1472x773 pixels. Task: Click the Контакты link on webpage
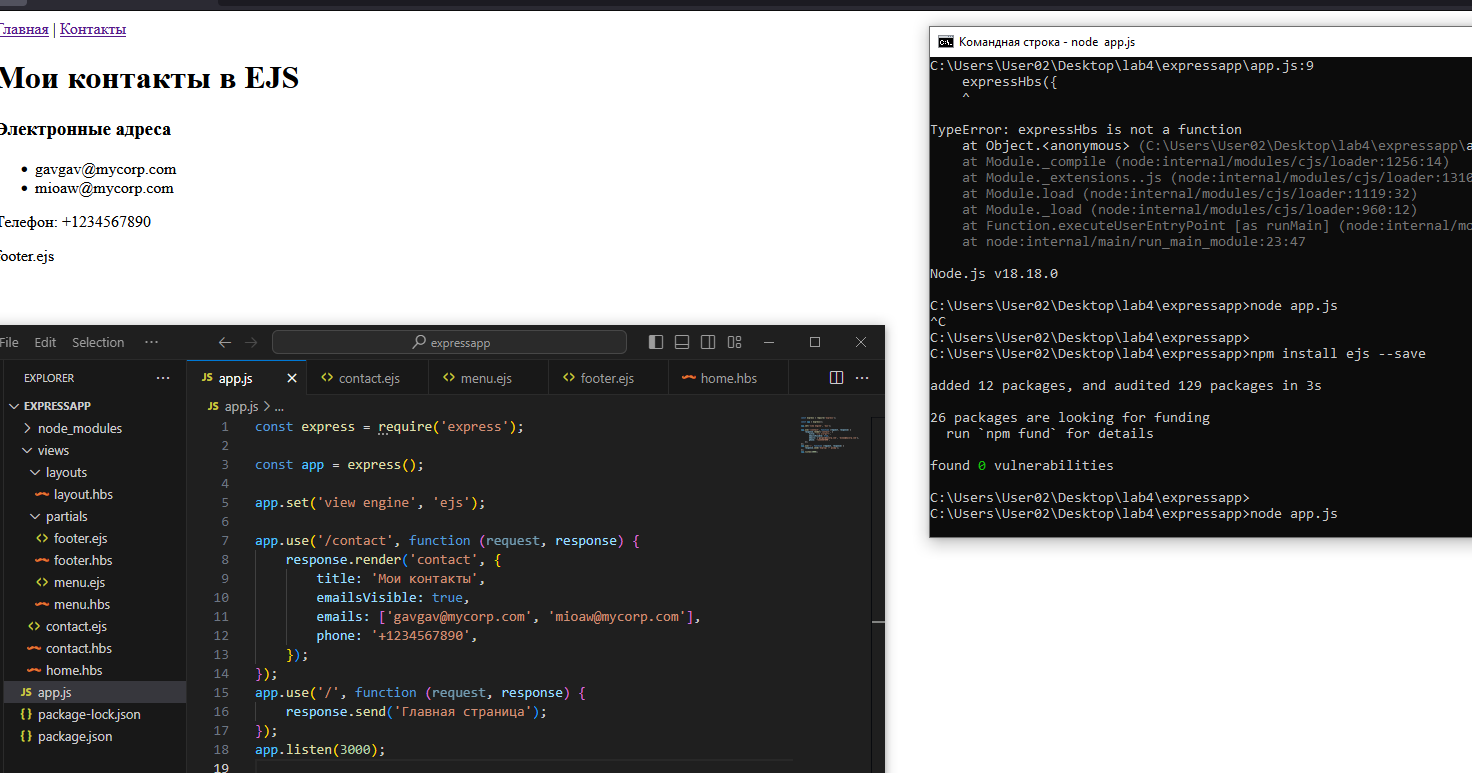[93, 29]
